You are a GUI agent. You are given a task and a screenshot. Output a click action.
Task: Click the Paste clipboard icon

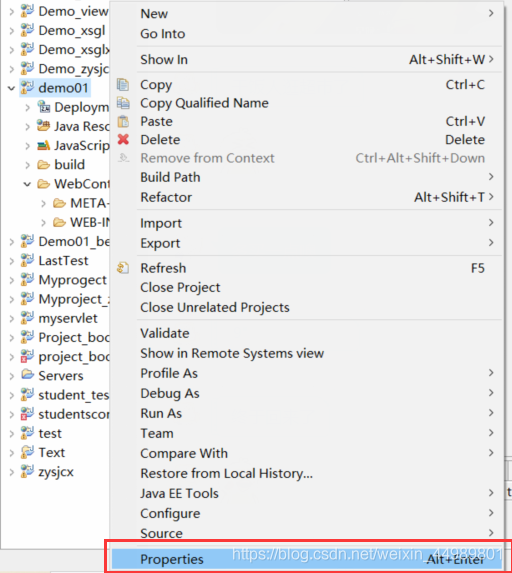pos(123,121)
